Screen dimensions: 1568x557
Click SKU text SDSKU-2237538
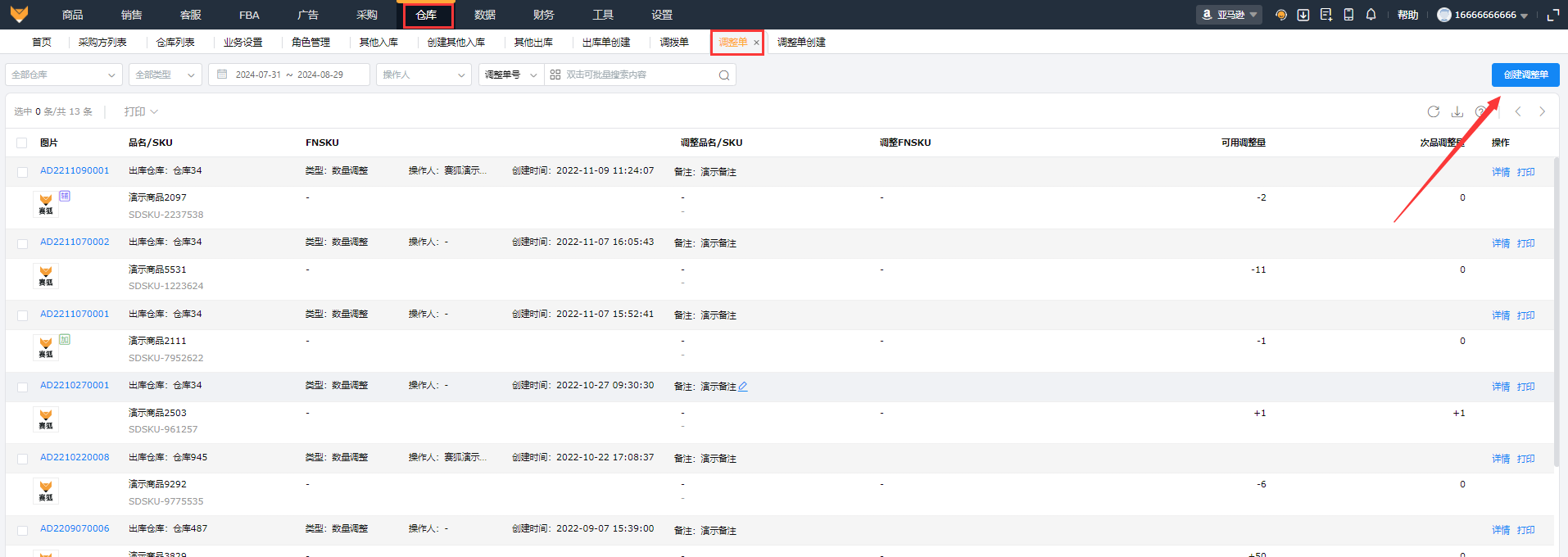click(x=165, y=215)
